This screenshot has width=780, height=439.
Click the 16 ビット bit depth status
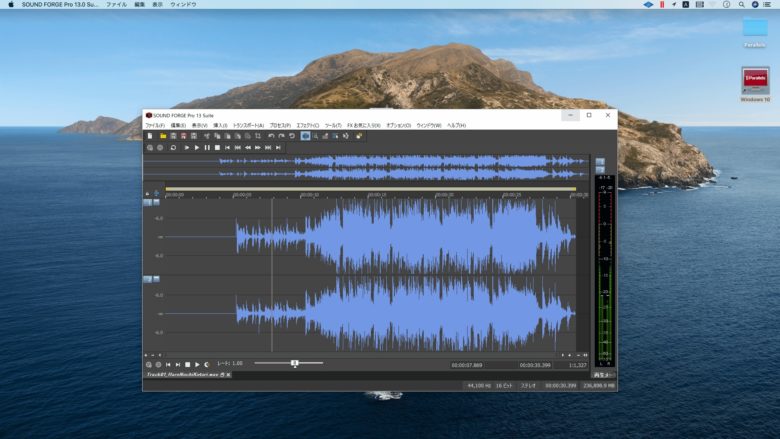pyautogui.click(x=504, y=385)
